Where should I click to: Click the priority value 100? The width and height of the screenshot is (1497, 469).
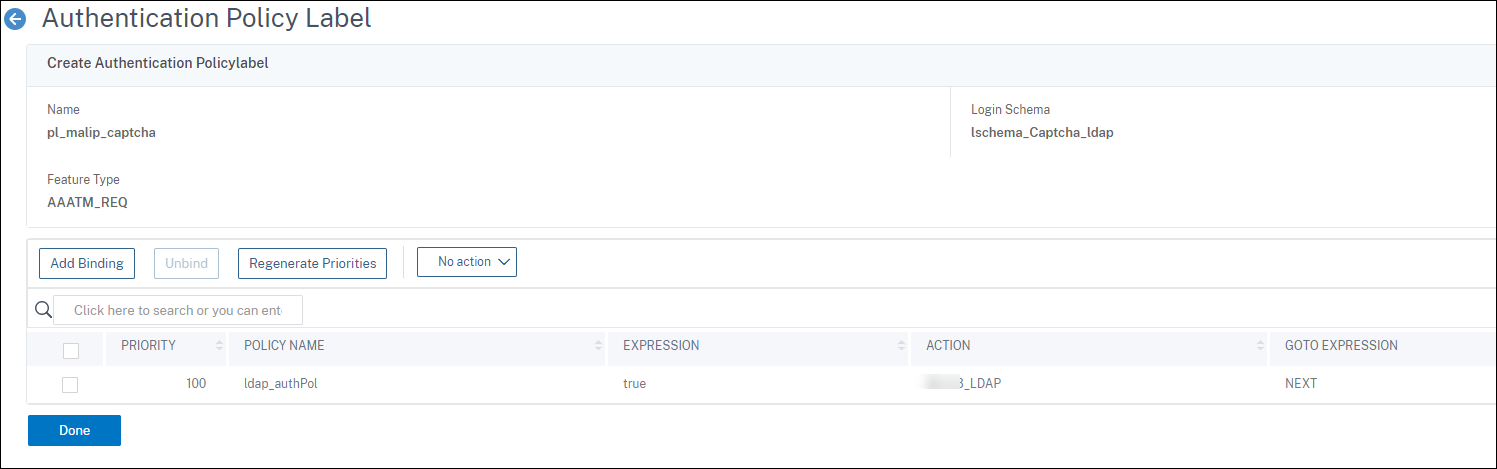(196, 384)
